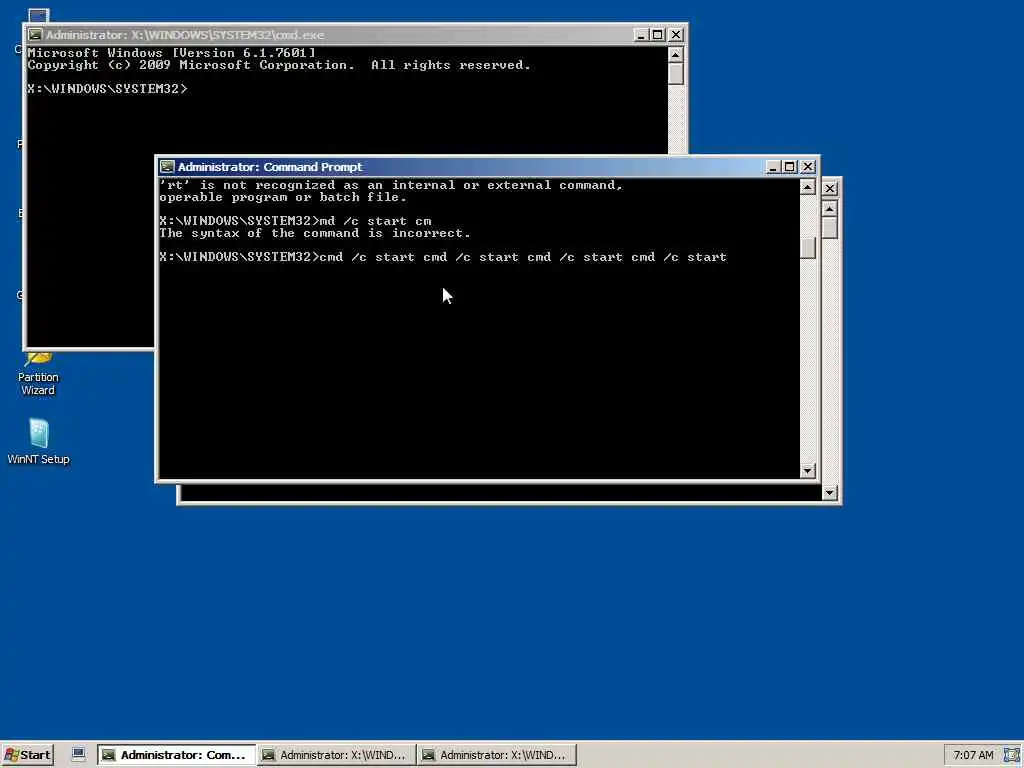The height and width of the screenshot is (768, 1024).
Task: Click Command Prompt scrollbar up arrow
Action: pyautogui.click(x=808, y=187)
